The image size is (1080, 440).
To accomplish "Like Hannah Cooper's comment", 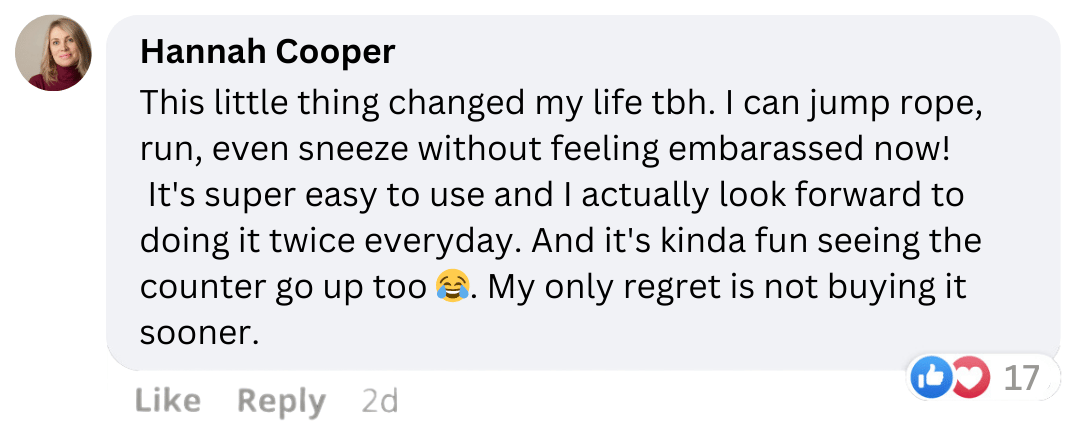I will click(x=167, y=401).
